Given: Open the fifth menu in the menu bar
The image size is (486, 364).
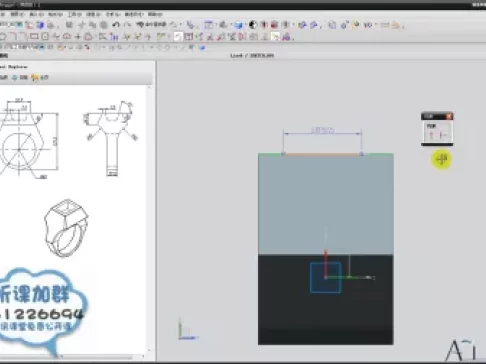Looking at the screenshot, I should (x=75, y=14).
